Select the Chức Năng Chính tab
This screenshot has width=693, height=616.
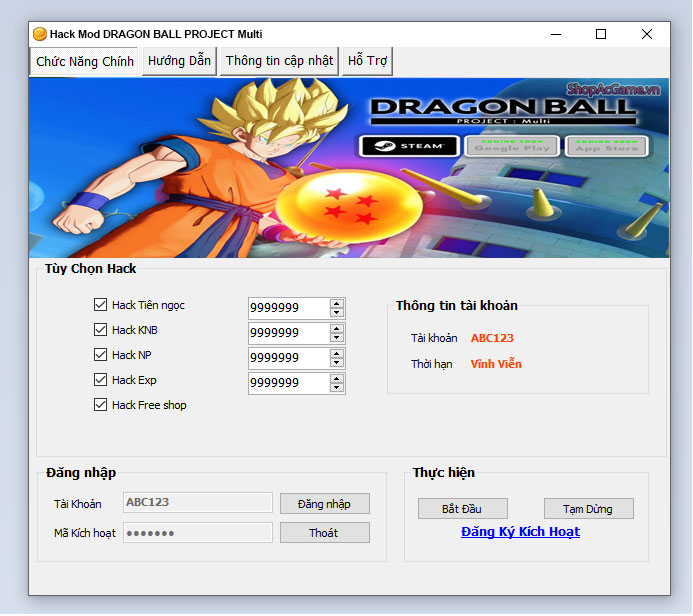[x=84, y=61]
